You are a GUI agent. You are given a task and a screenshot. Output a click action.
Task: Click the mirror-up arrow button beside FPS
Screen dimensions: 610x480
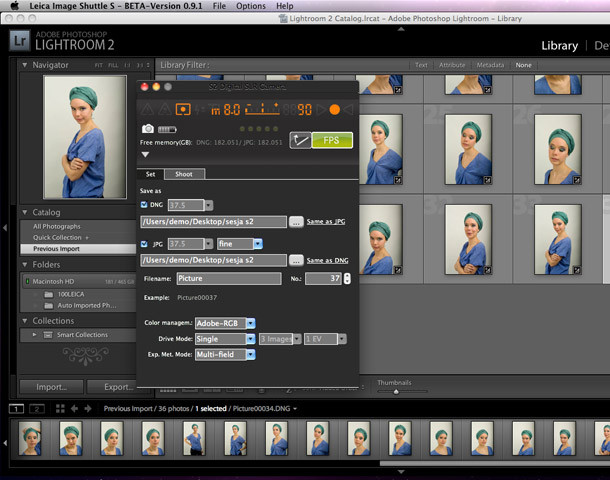click(300, 140)
